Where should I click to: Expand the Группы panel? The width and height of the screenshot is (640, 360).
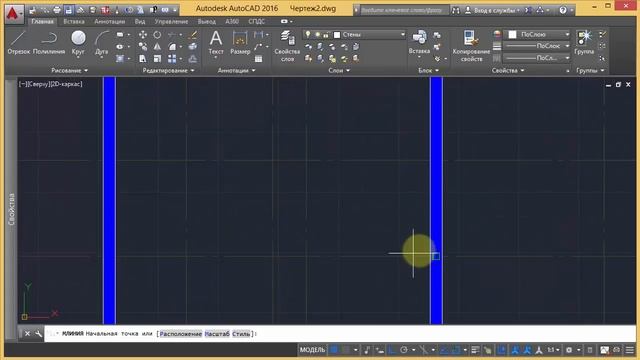pos(590,71)
